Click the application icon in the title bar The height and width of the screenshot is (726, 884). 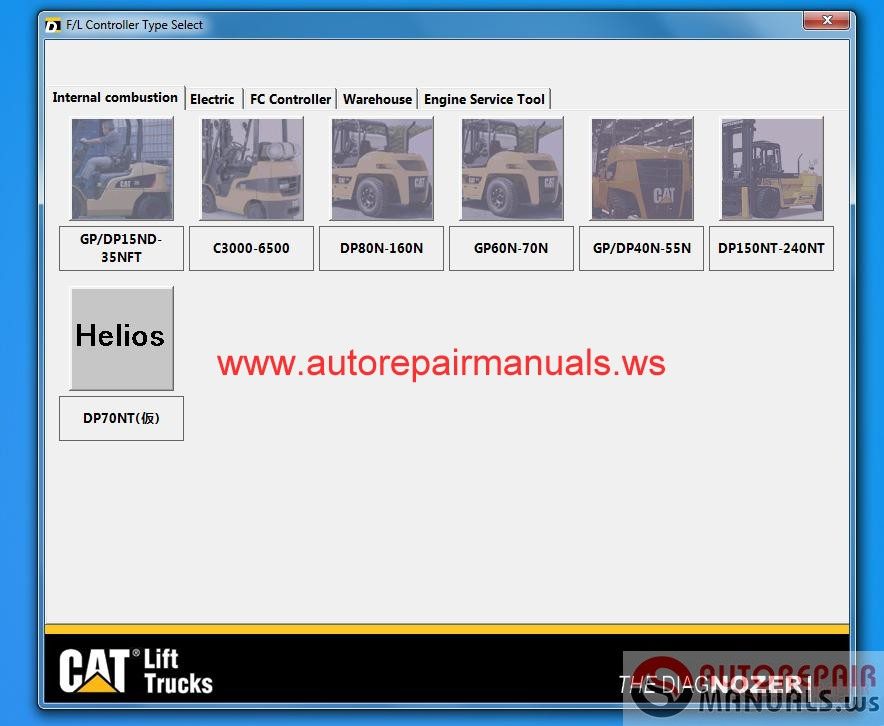coord(53,25)
